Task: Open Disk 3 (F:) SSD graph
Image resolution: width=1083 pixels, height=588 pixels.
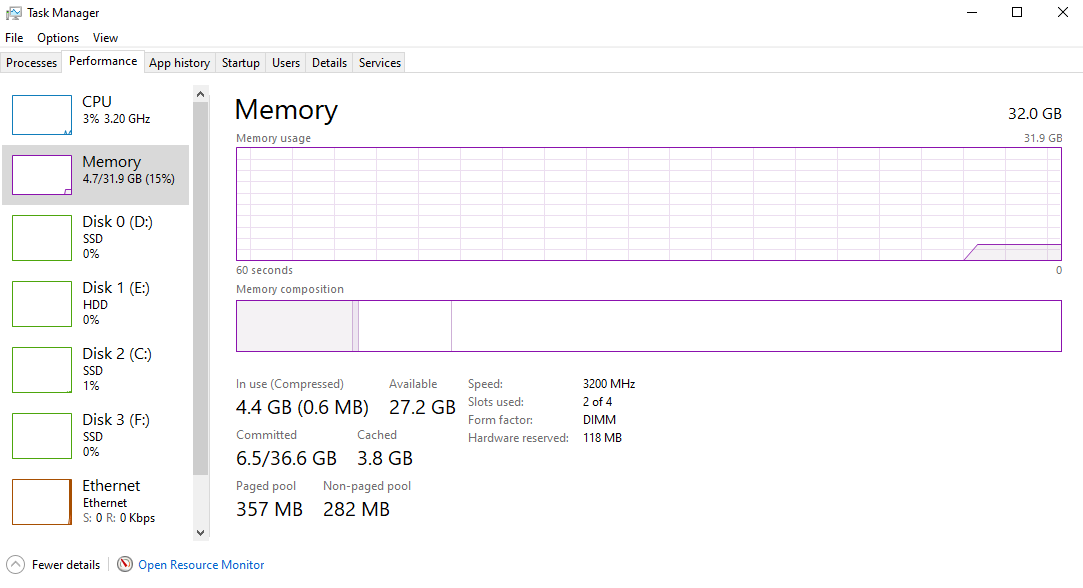Action: pyautogui.click(x=42, y=435)
